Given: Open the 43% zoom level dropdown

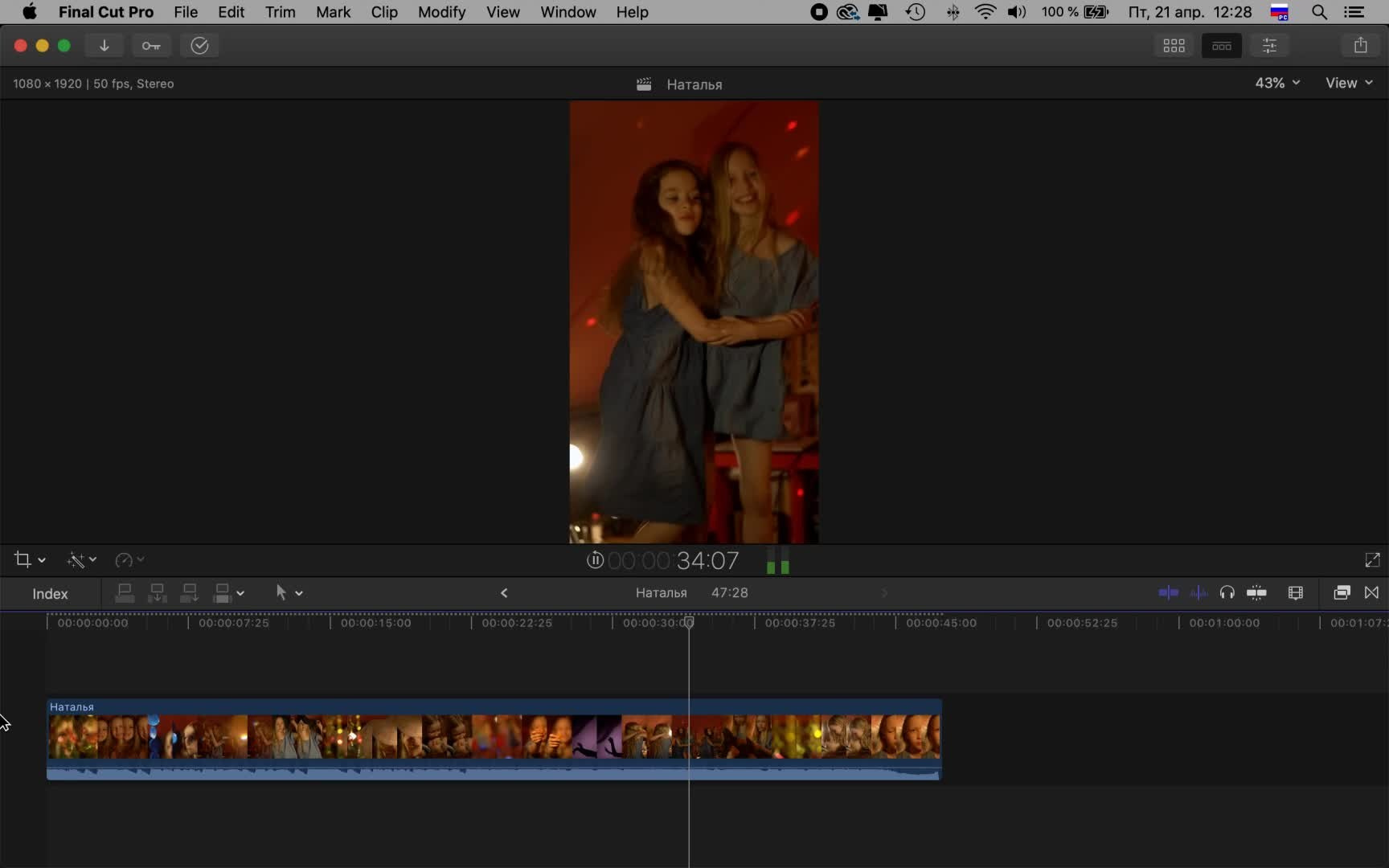Looking at the screenshot, I should click(1276, 83).
